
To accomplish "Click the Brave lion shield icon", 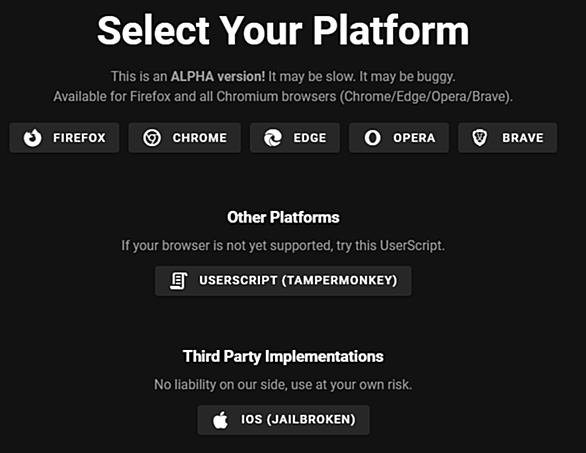I will point(480,138).
